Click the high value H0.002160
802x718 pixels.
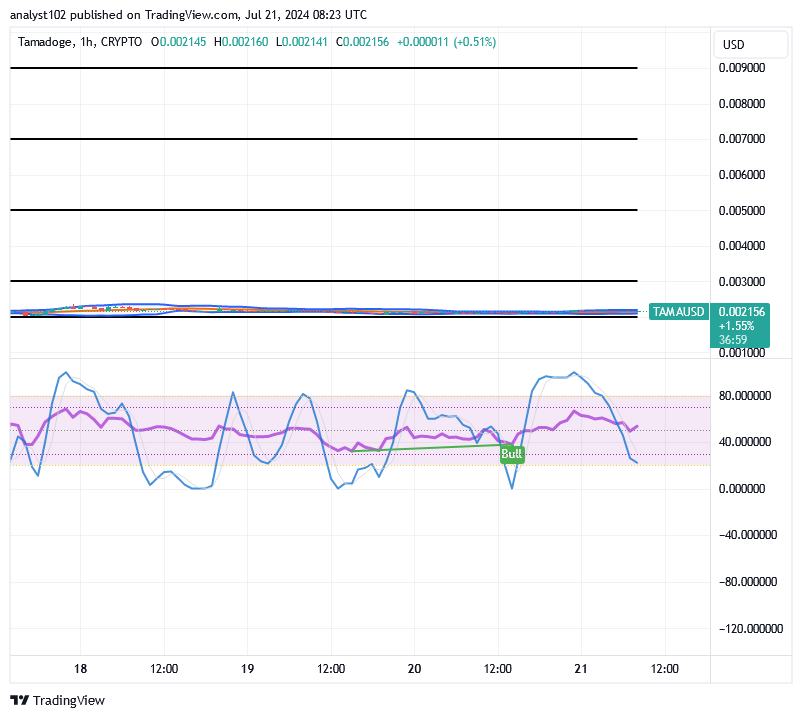click(x=241, y=42)
